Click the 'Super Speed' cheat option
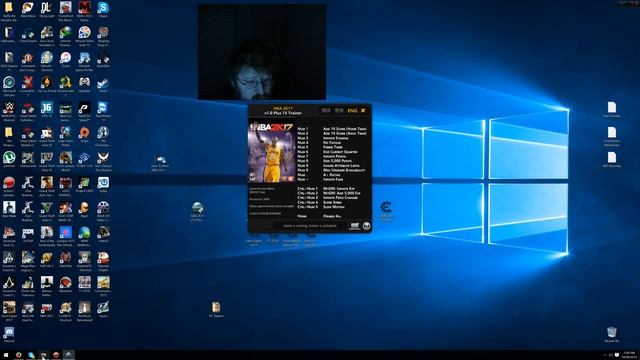Screen dimensions: 640x360 (x=332, y=202)
